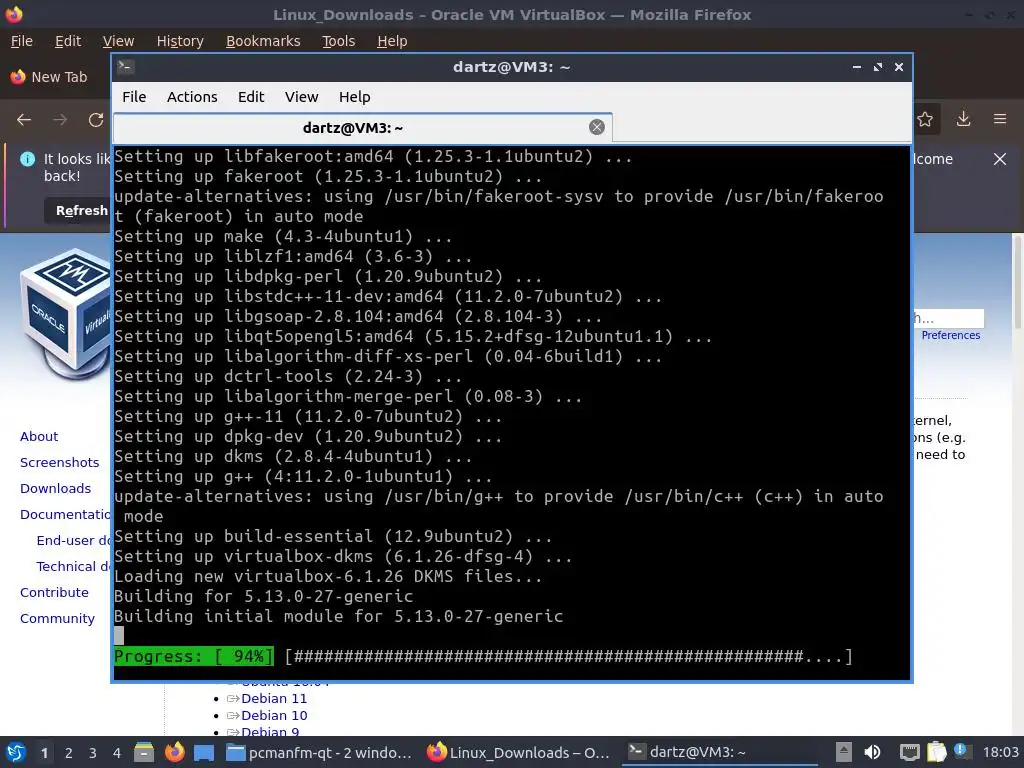
Task: Open the Screenshots link
Action: 59,462
